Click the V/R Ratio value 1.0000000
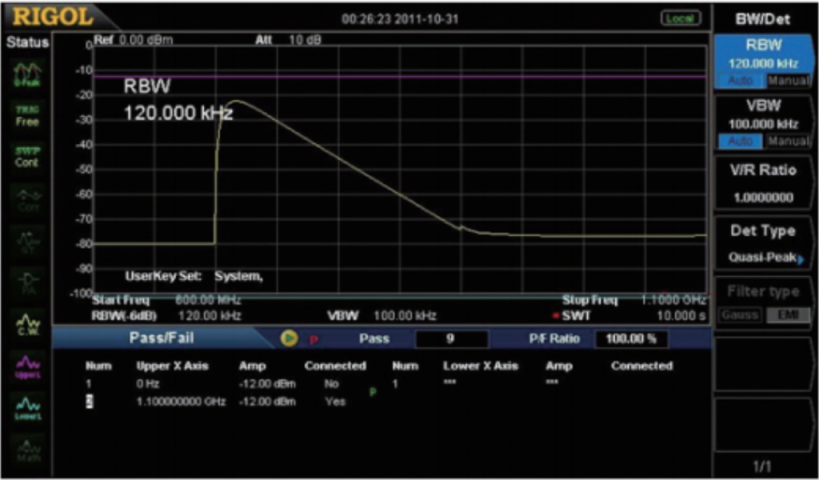Image resolution: width=819 pixels, height=480 pixels. pos(763,197)
